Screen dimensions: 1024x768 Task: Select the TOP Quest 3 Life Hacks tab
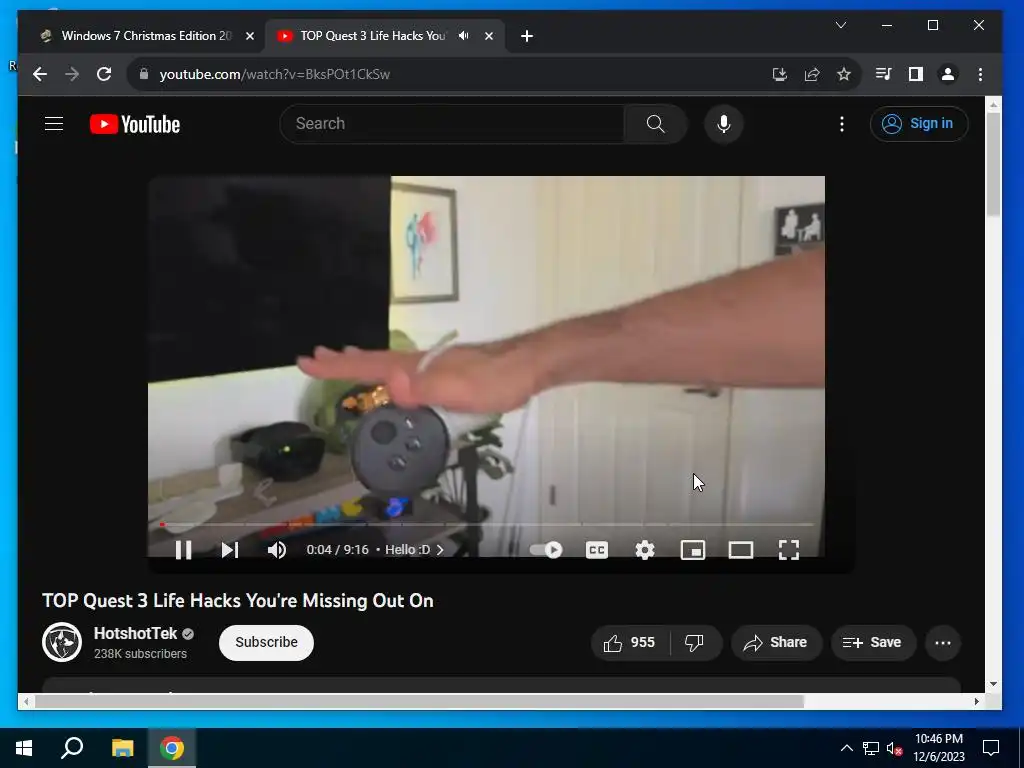pyautogui.click(x=372, y=36)
